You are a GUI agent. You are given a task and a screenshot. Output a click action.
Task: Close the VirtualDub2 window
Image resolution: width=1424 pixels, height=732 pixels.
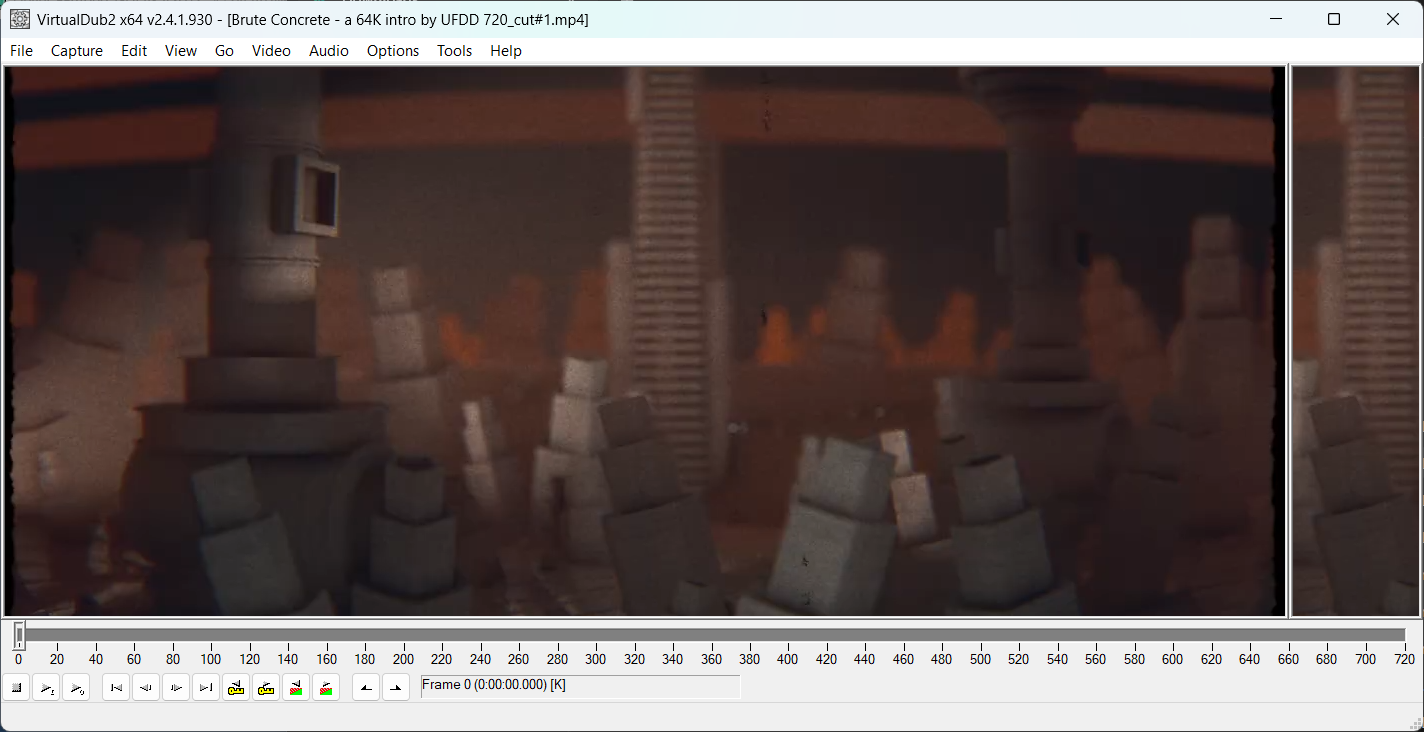pos(1393,19)
